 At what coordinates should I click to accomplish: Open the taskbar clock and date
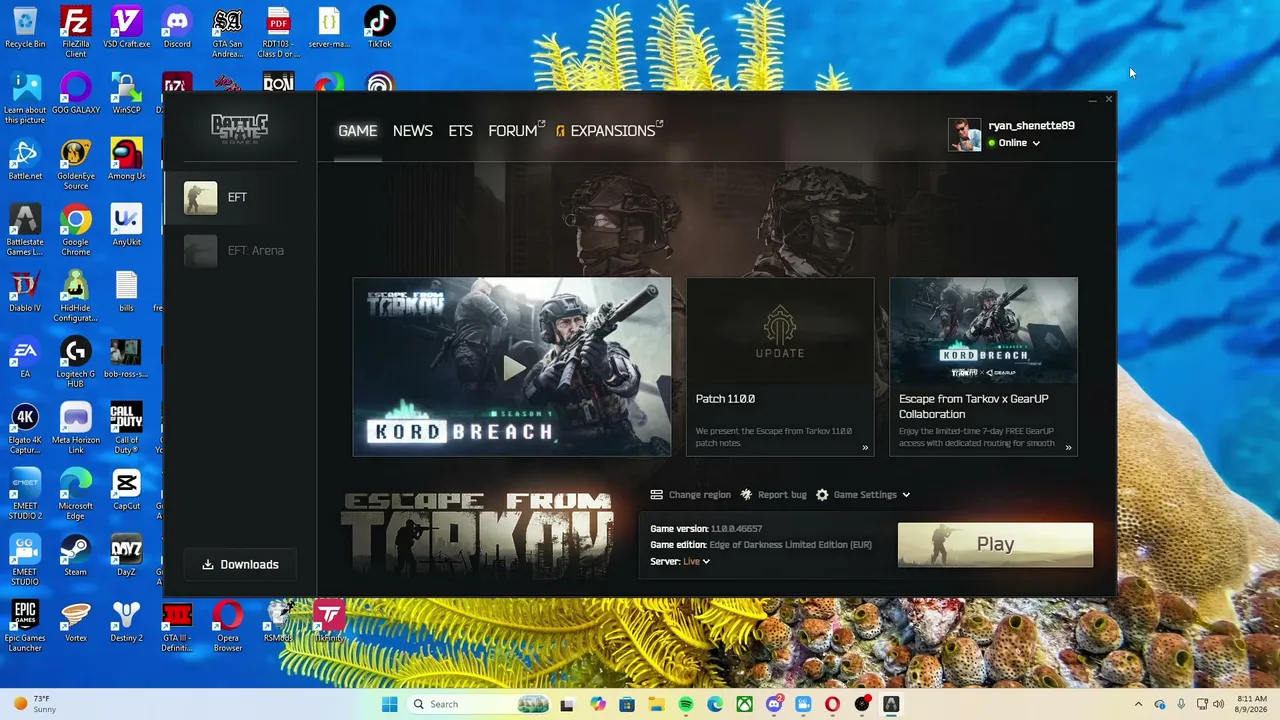pyautogui.click(x=1252, y=704)
